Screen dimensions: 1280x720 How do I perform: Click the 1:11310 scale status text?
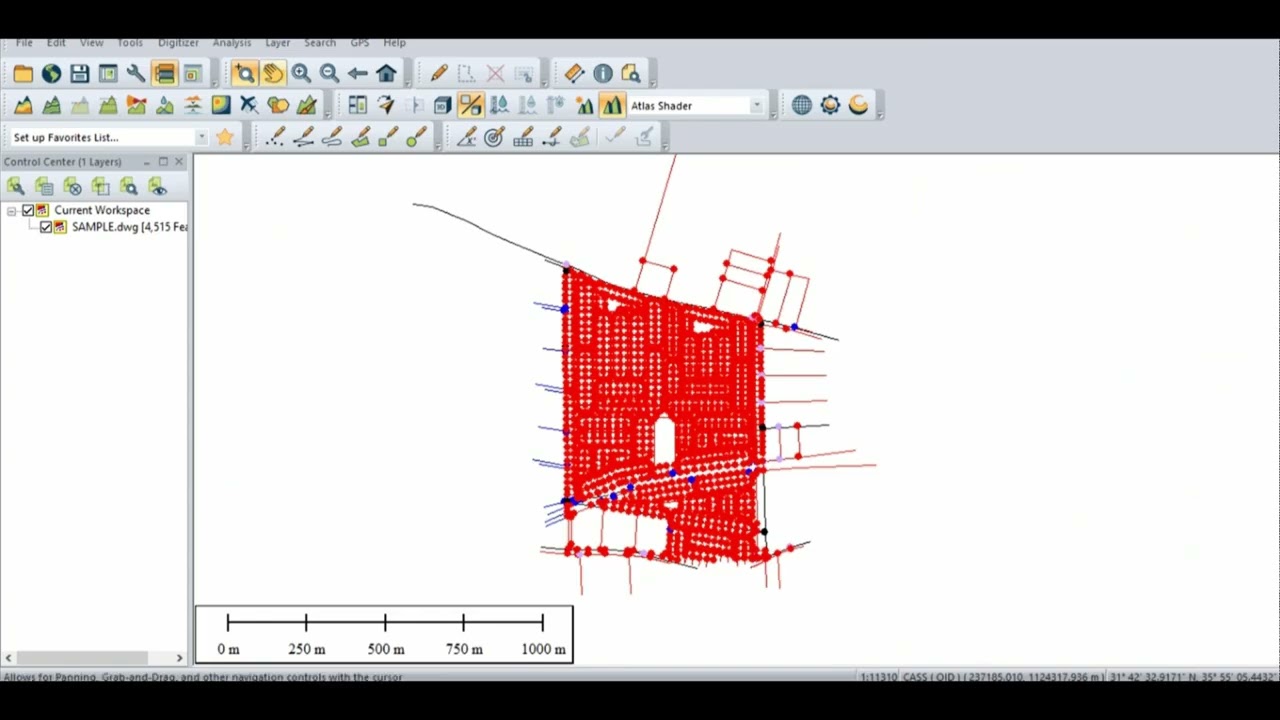click(x=878, y=677)
